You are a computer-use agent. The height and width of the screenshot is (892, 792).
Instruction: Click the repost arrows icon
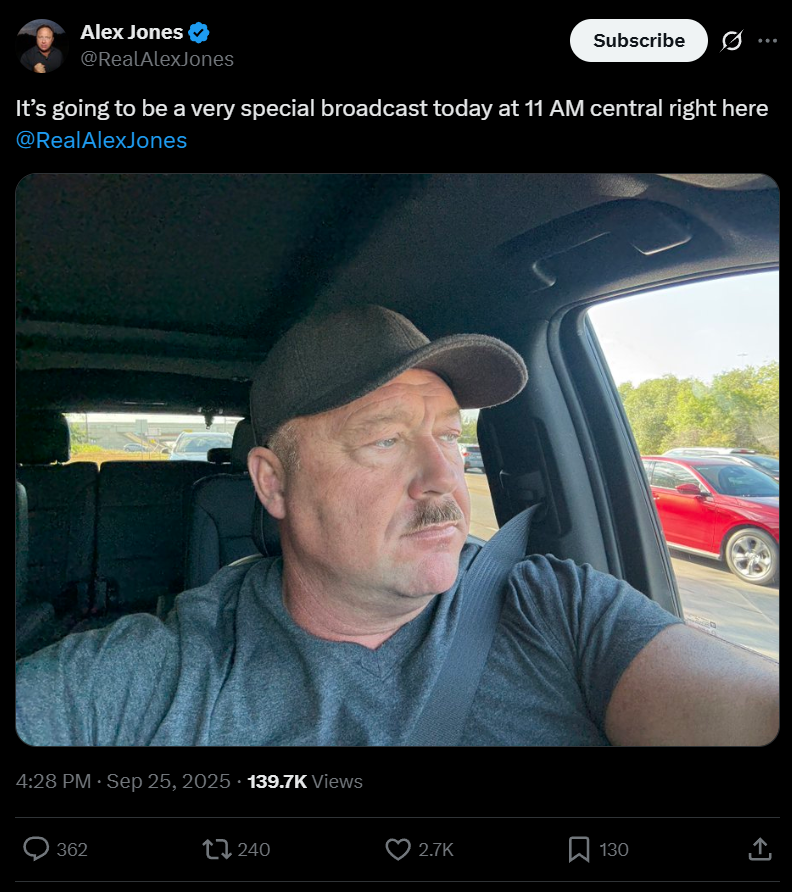coord(216,849)
